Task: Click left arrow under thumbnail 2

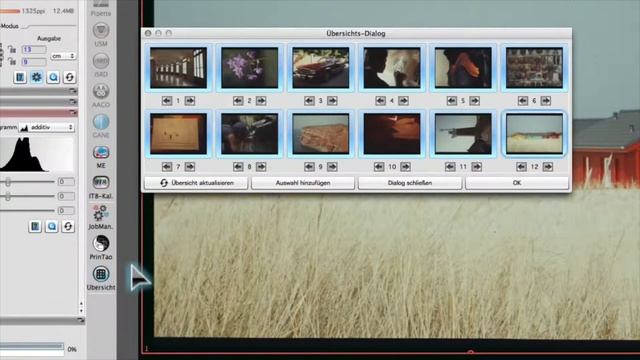Action: 238,100
